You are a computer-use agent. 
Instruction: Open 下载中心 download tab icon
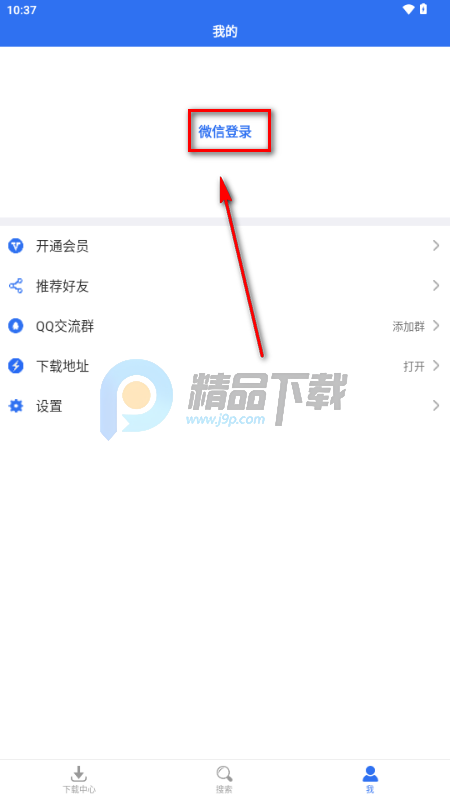[x=78, y=773]
